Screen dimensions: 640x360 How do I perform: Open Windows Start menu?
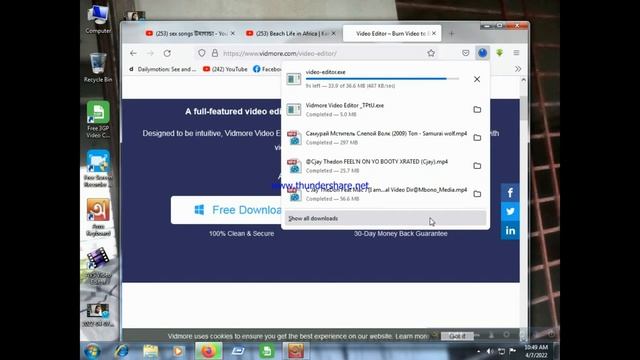pyautogui.click(x=92, y=351)
